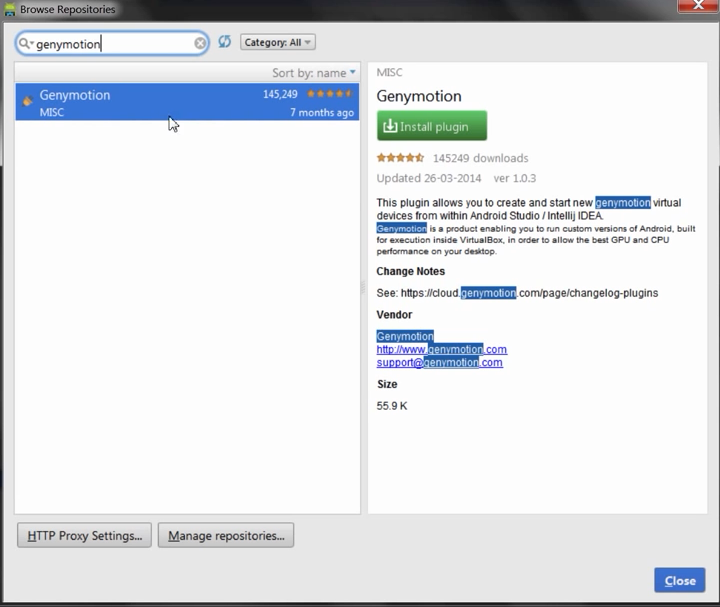Screen dimensions: 720x607
Task: Click the search magnifier icon with history arrow
Action: pyautogui.click(x=26, y=44)
